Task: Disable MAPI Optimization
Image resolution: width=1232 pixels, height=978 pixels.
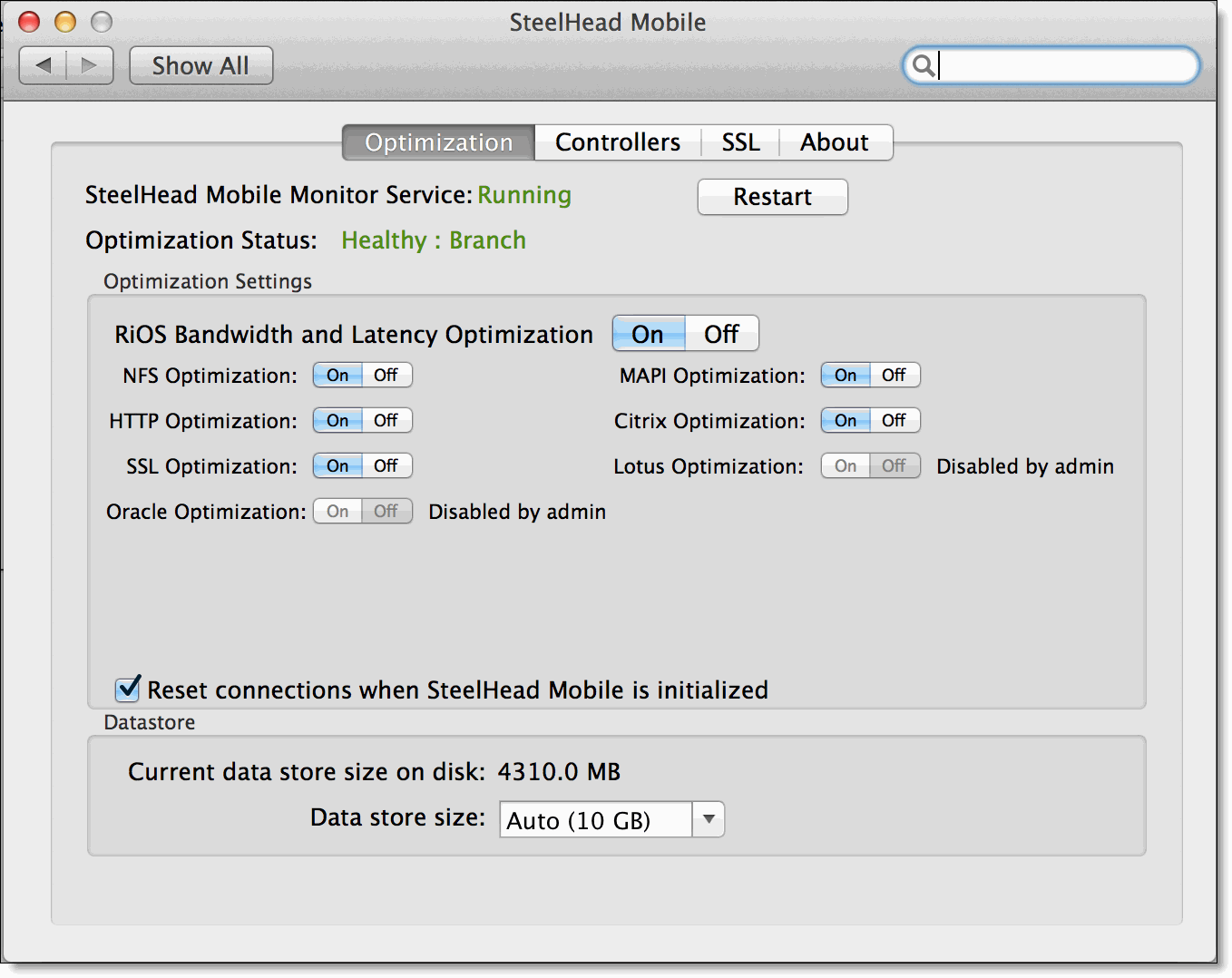Action: click(x=895, y=375)
